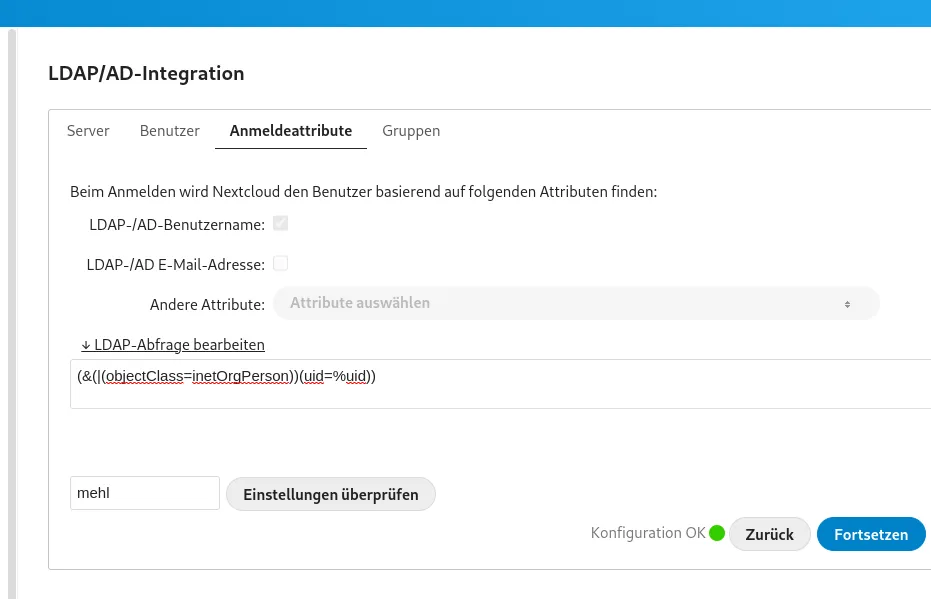Open the Benutzer tab
The height and width of the screenshot is (599, 931).
(169, 130)
